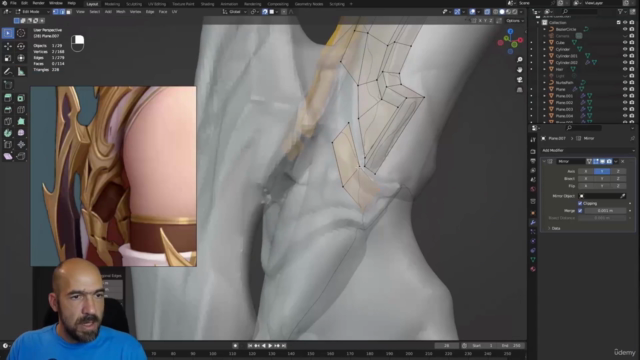Enable Mirror Axis X

coord(586,171)
